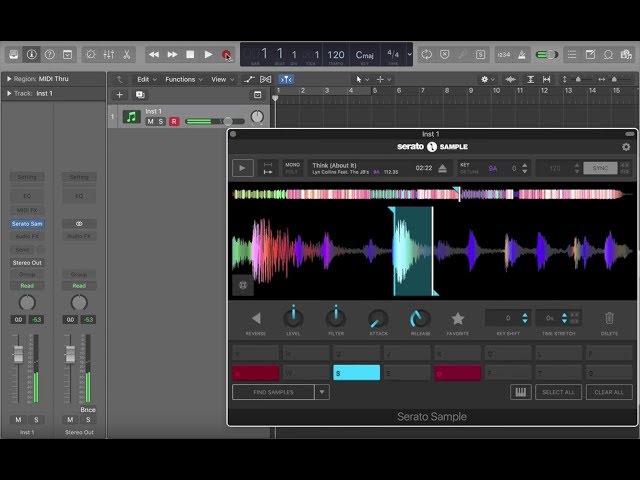Open Editors scissors icon

(127, 55)
